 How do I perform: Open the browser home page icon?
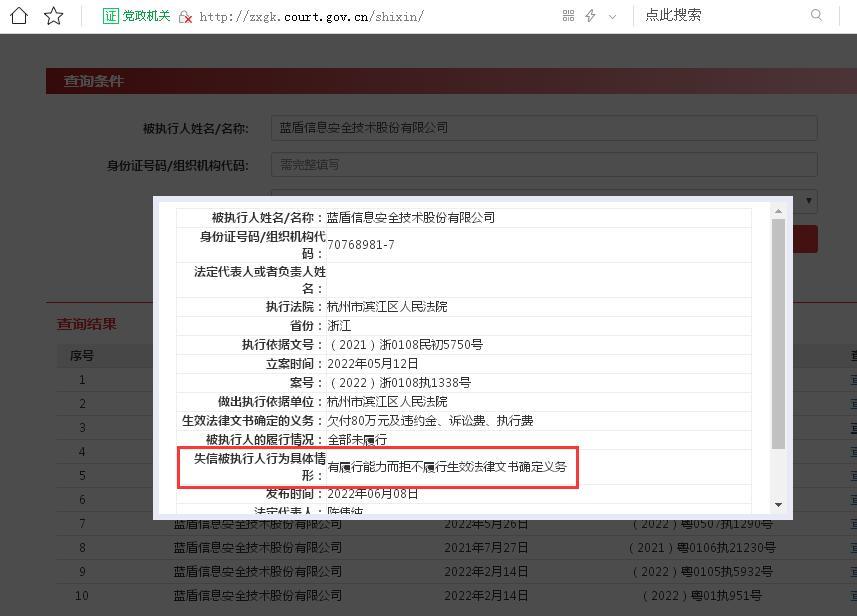coord(19,16)
